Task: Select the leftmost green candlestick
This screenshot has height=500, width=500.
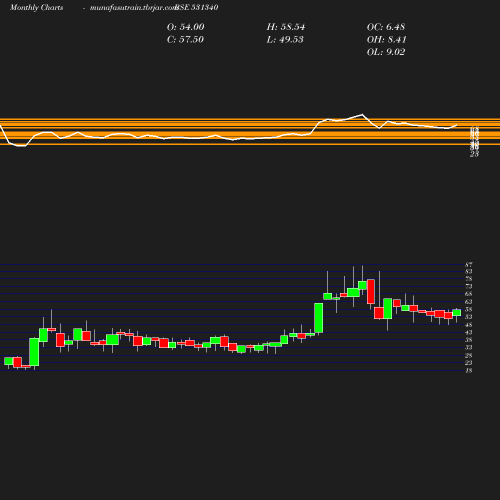Action: pos(8,361)
